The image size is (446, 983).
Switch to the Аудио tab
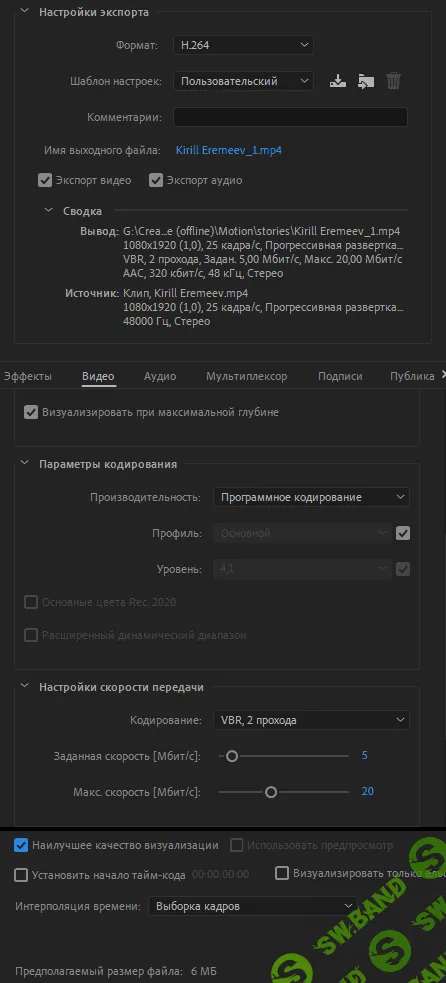[160, 376]
